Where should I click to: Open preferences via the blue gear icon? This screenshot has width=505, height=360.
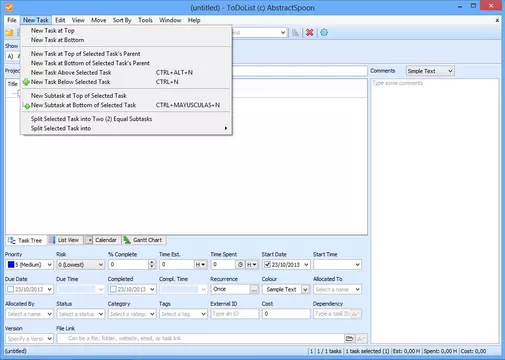click(x=324, y=32)
